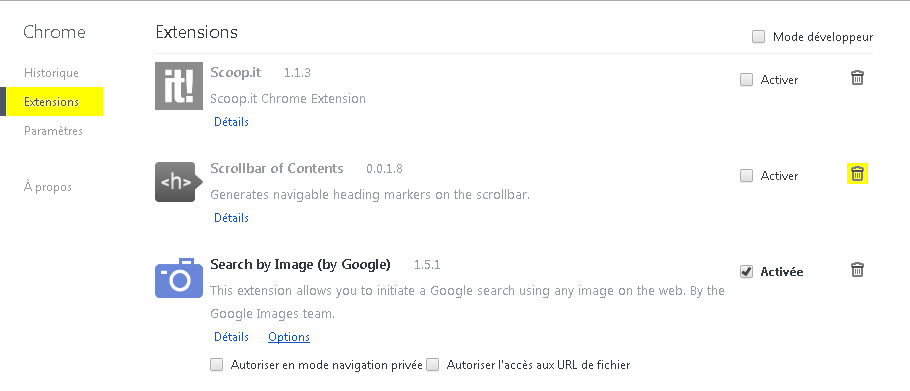The height and width of the screenshot is (391, 910).
Task: Remove Scrollbar of Contents via trash icon
Action: [857, 173]
